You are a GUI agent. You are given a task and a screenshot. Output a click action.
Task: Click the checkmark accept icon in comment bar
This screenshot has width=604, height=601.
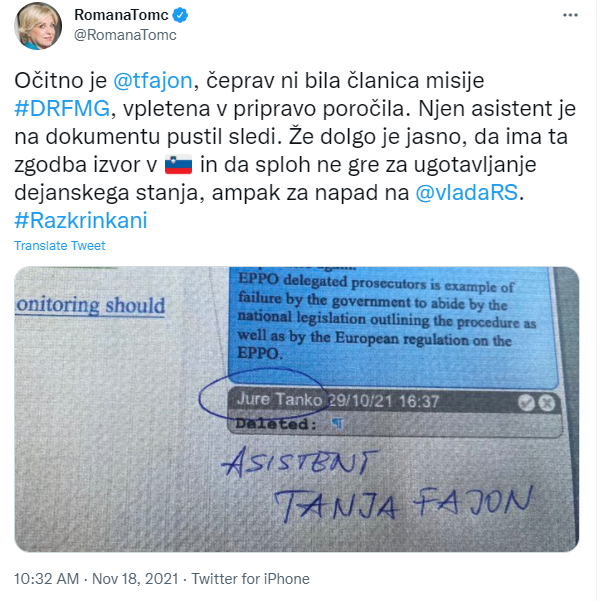tap(526, 403)
